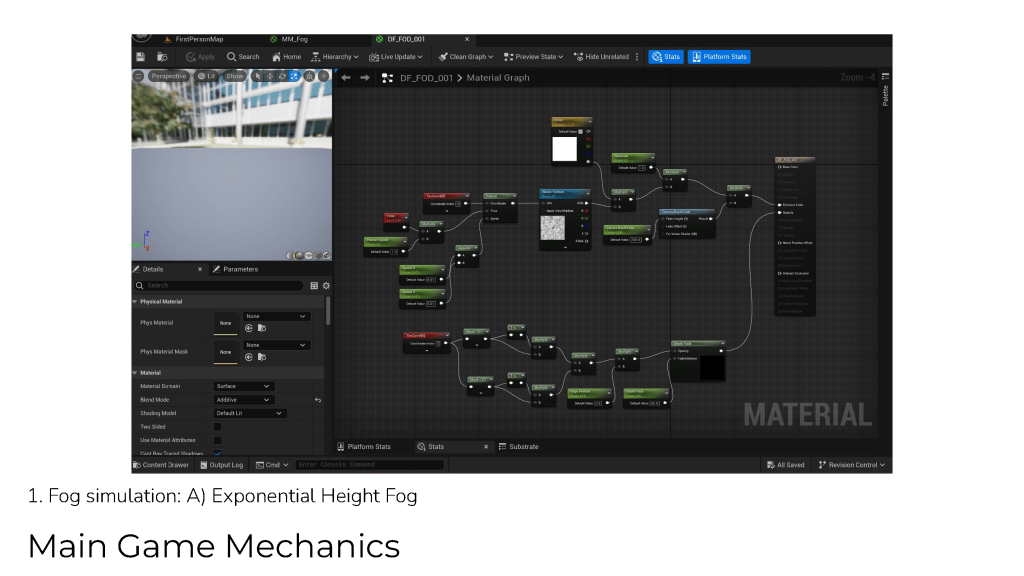1024x576 pixels.
Task: Enable the Two Sided checkbox
Action: [x=218, y=426]
